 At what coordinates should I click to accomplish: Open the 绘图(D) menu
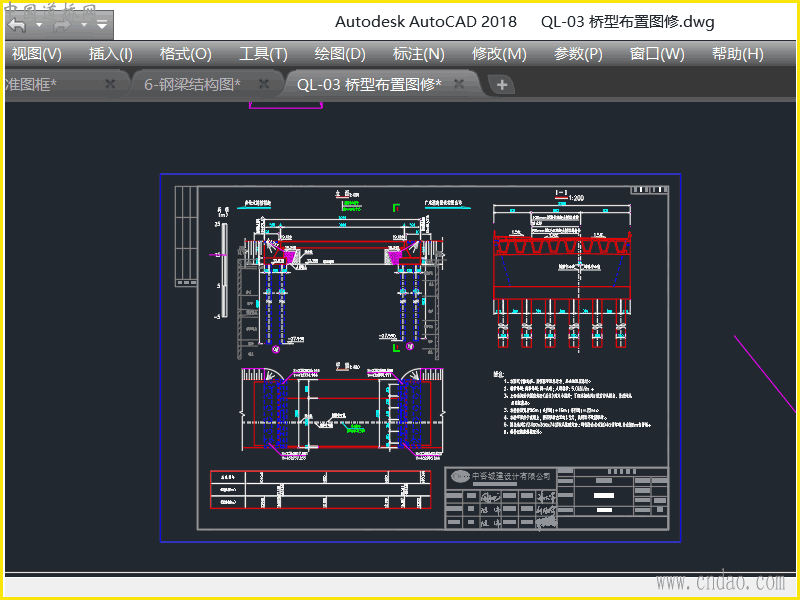coord(340,54)
